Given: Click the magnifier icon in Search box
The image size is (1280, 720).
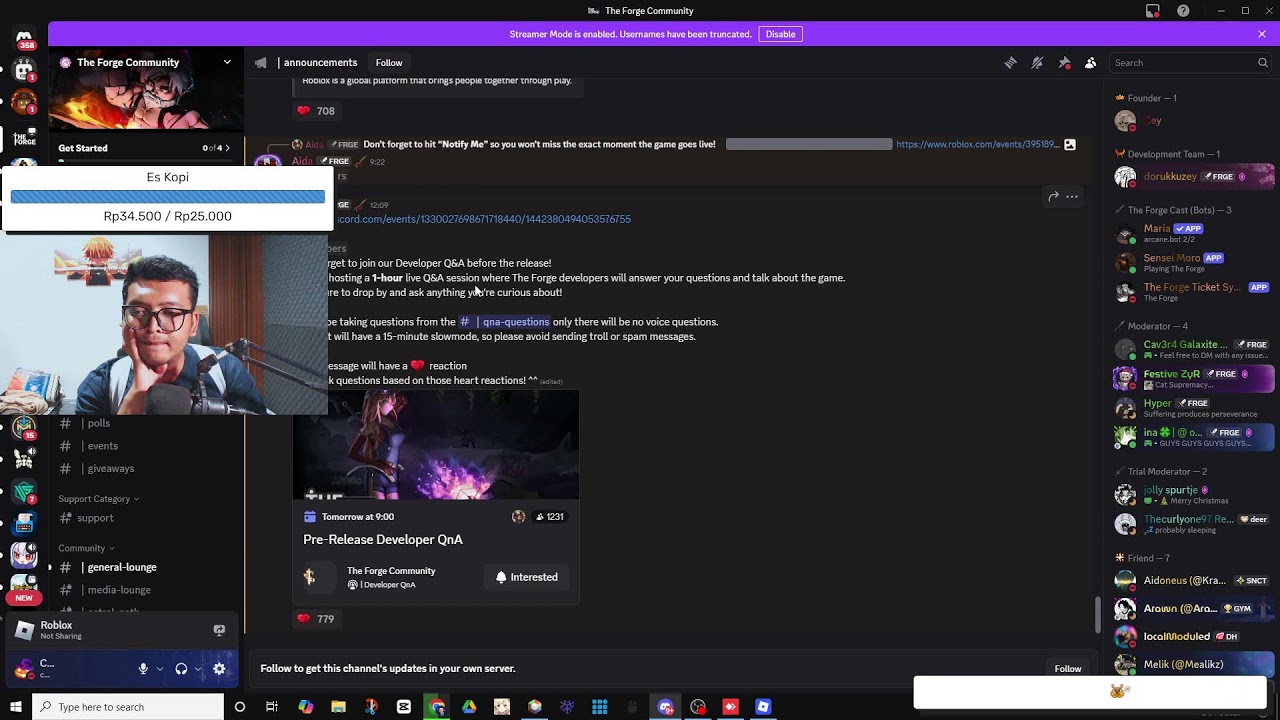Looking at the screenshot, I should pos(1263,62).
